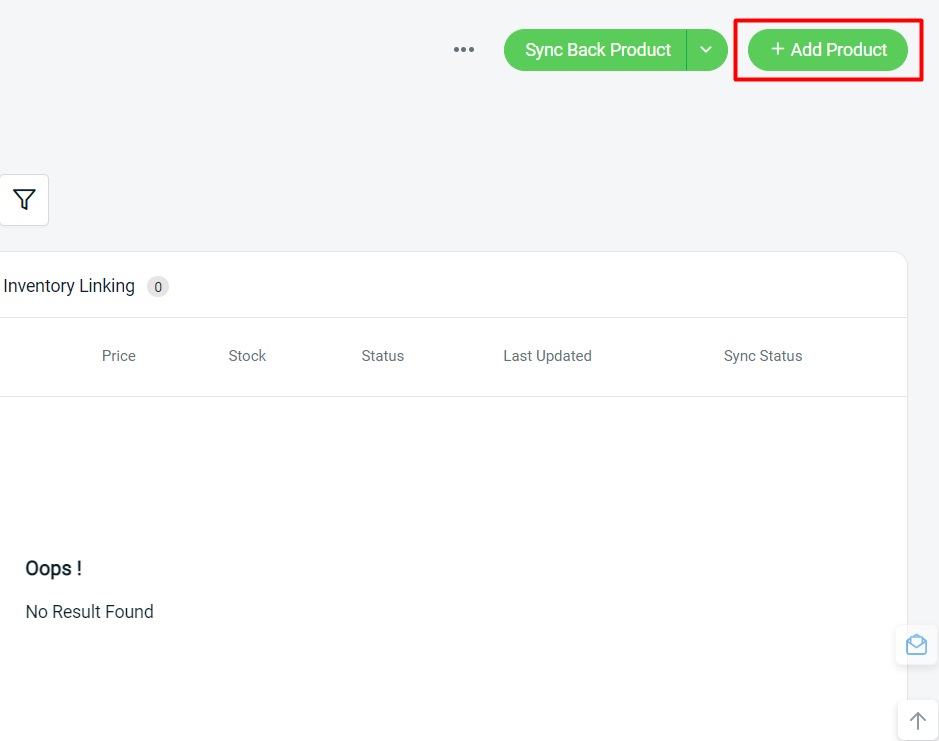Open the funnel filter panel
Image resolution: width=939 pixels, height=741 pixels.
click(24, 199)
